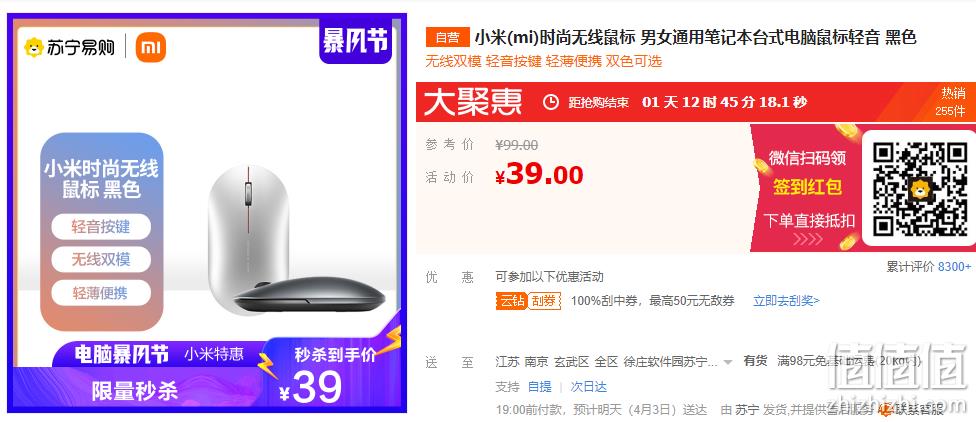The width and height of the screenshot is (976, 422).
Task: Open the 自提 pickup link
Action: pos(539,387)
